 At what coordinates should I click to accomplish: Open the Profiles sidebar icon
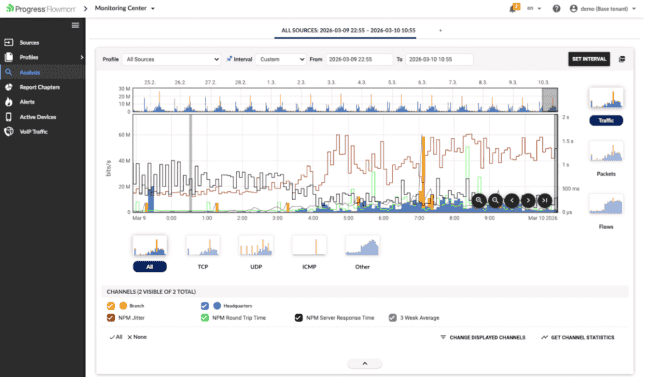click(9, 57)
